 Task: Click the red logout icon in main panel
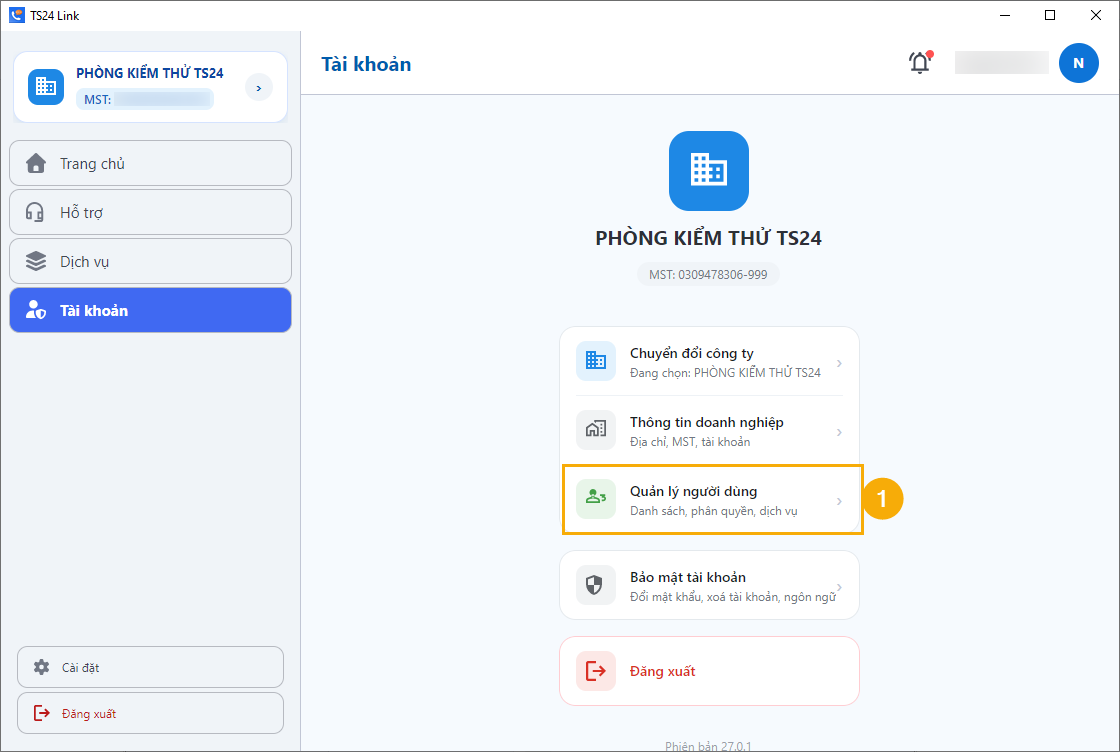[x=596, y=671]
